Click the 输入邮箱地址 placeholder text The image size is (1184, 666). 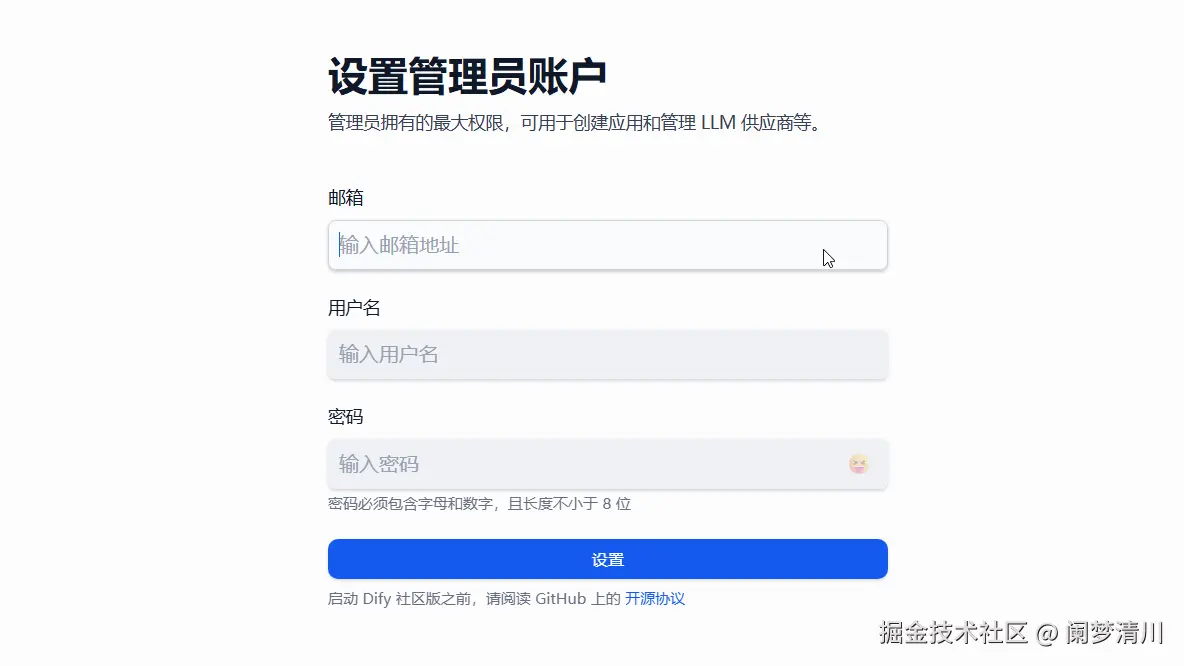pos(399,245)
